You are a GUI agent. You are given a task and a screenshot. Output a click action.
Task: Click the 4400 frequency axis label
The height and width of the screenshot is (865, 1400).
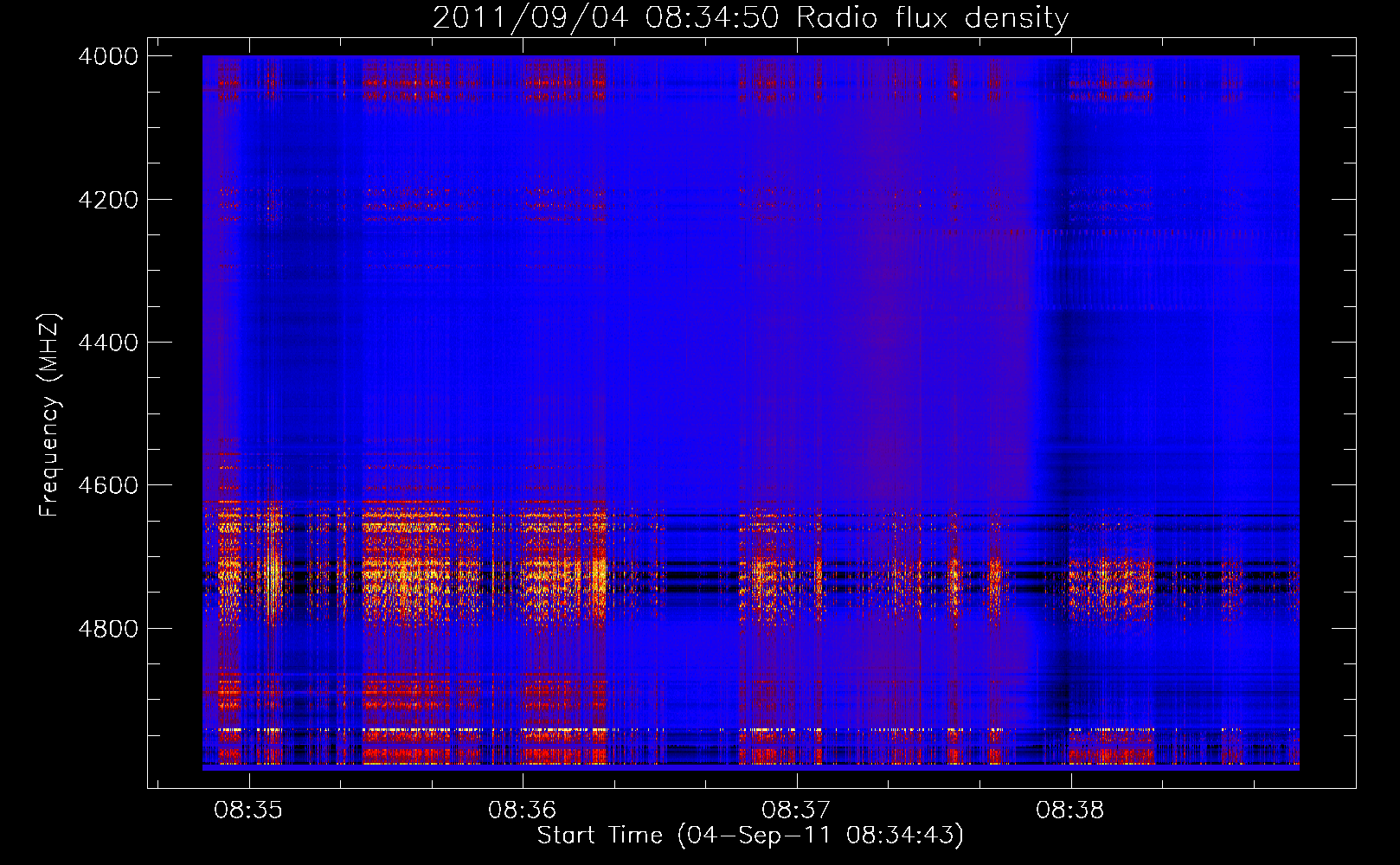108,343
